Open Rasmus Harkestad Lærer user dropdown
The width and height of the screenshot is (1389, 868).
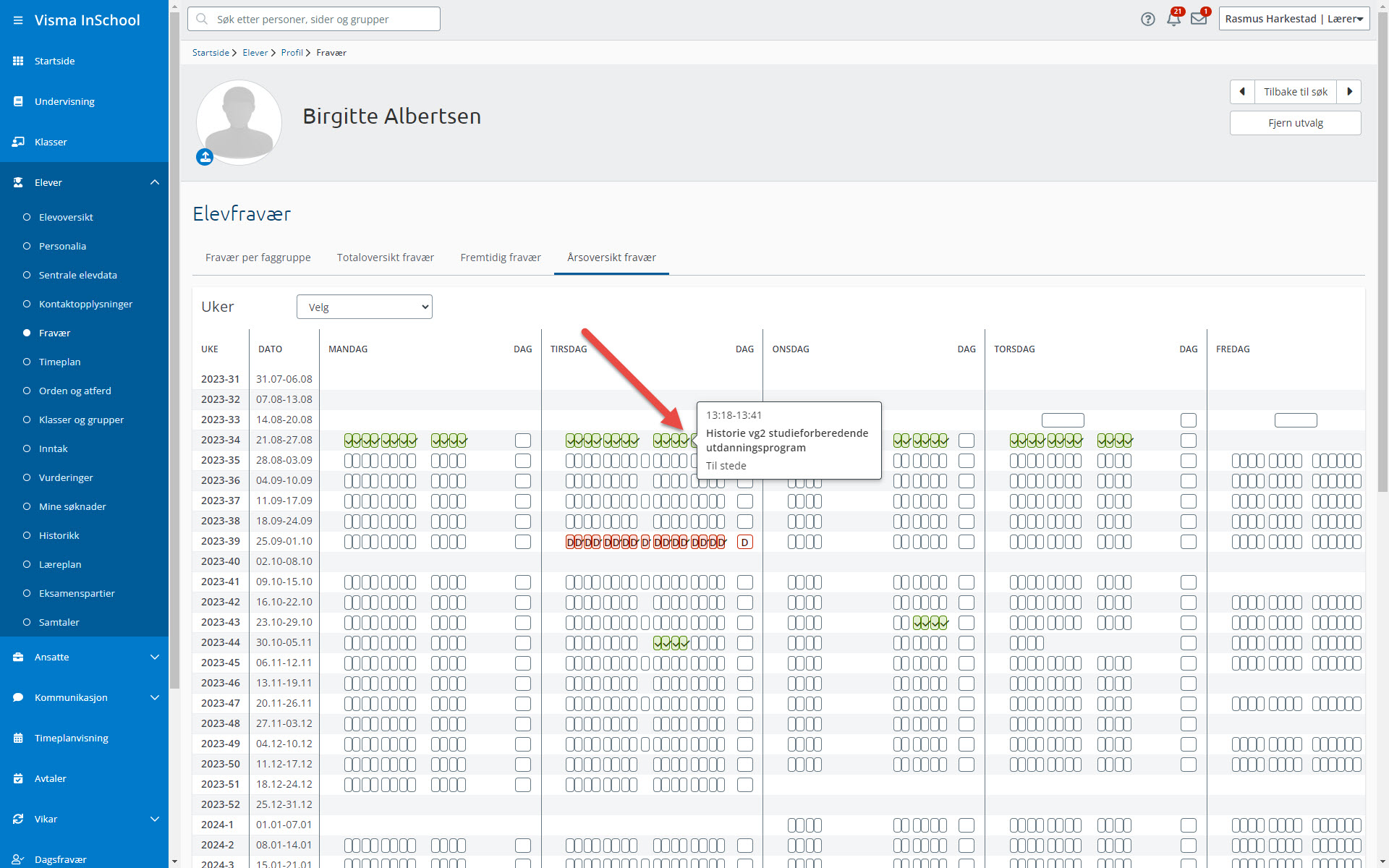(1294, 19)
